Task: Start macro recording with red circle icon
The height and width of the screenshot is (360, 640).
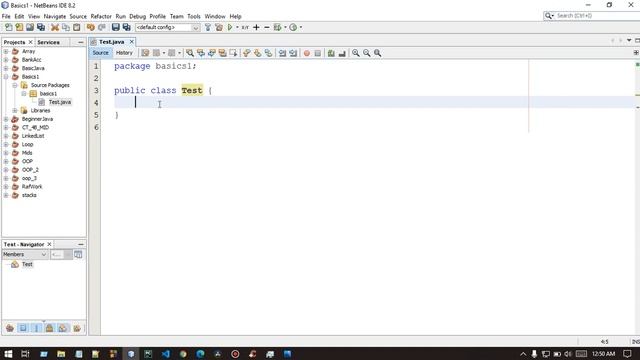Action: [x=307, y=53]
